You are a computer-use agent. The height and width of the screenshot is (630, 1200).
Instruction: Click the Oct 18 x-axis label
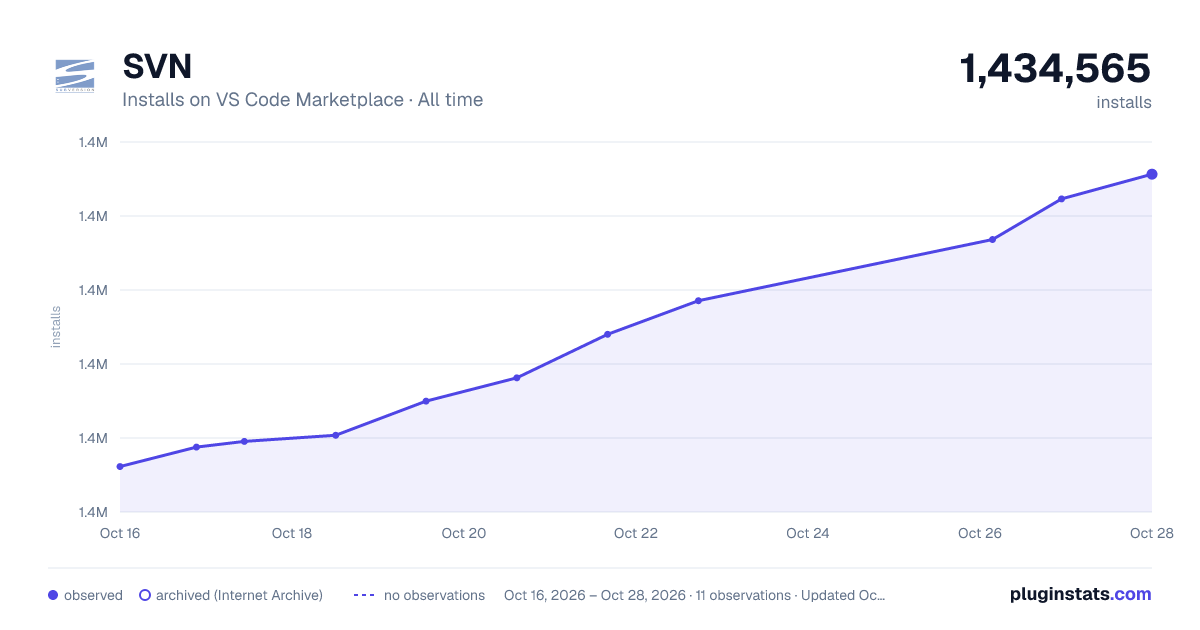point(292,533)
